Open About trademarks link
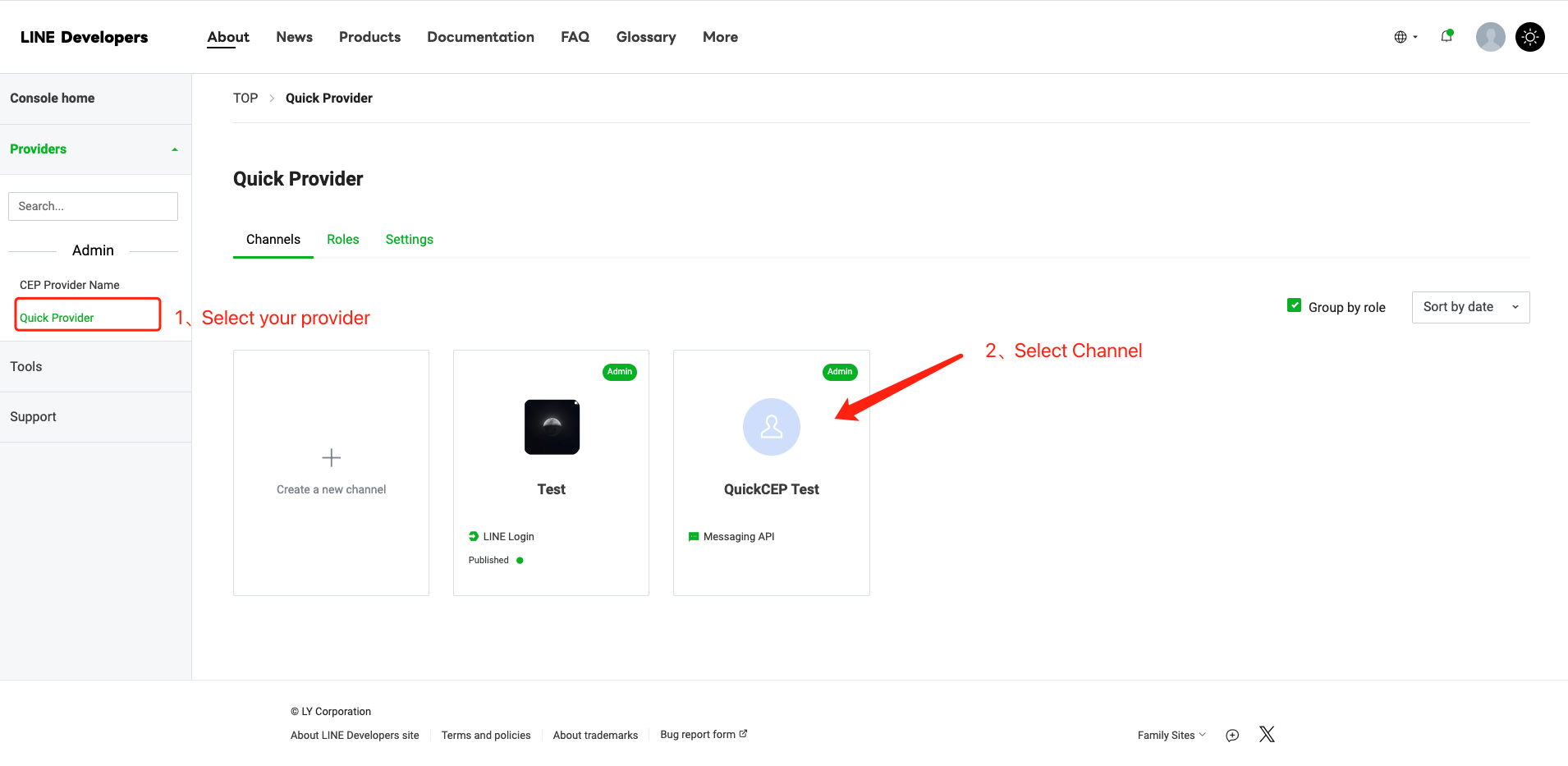Screen dimensions: 1568x766 pyautogui.click(x=595, y=736)
